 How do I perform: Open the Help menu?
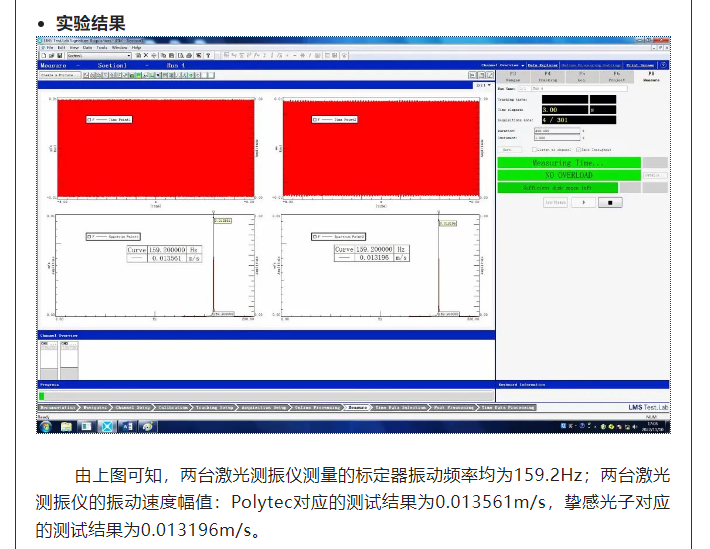137,48
